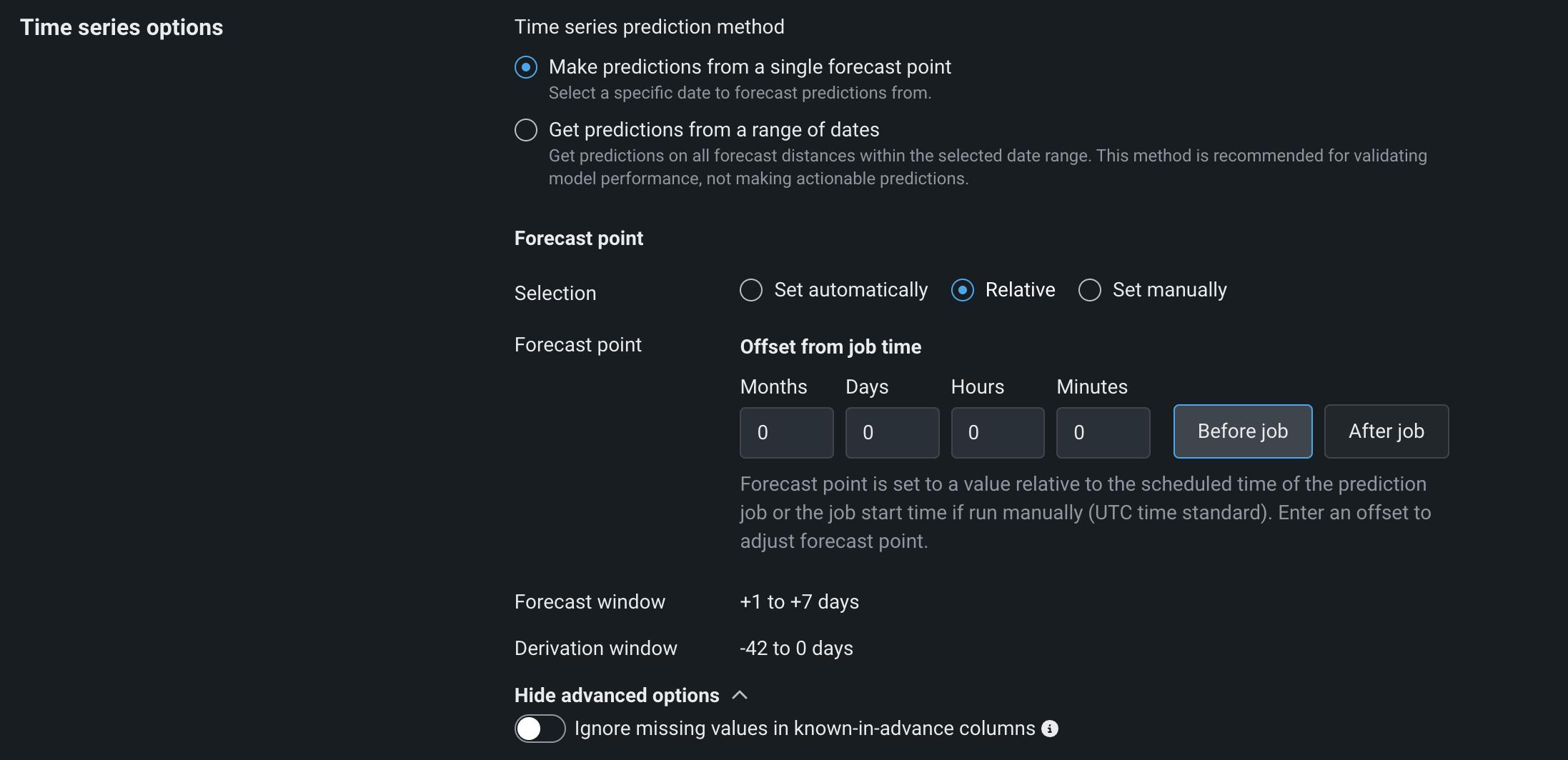This screenshot has width=1568, height=760.
Task: Click the Hours offset input field
Action: point(998,433)
